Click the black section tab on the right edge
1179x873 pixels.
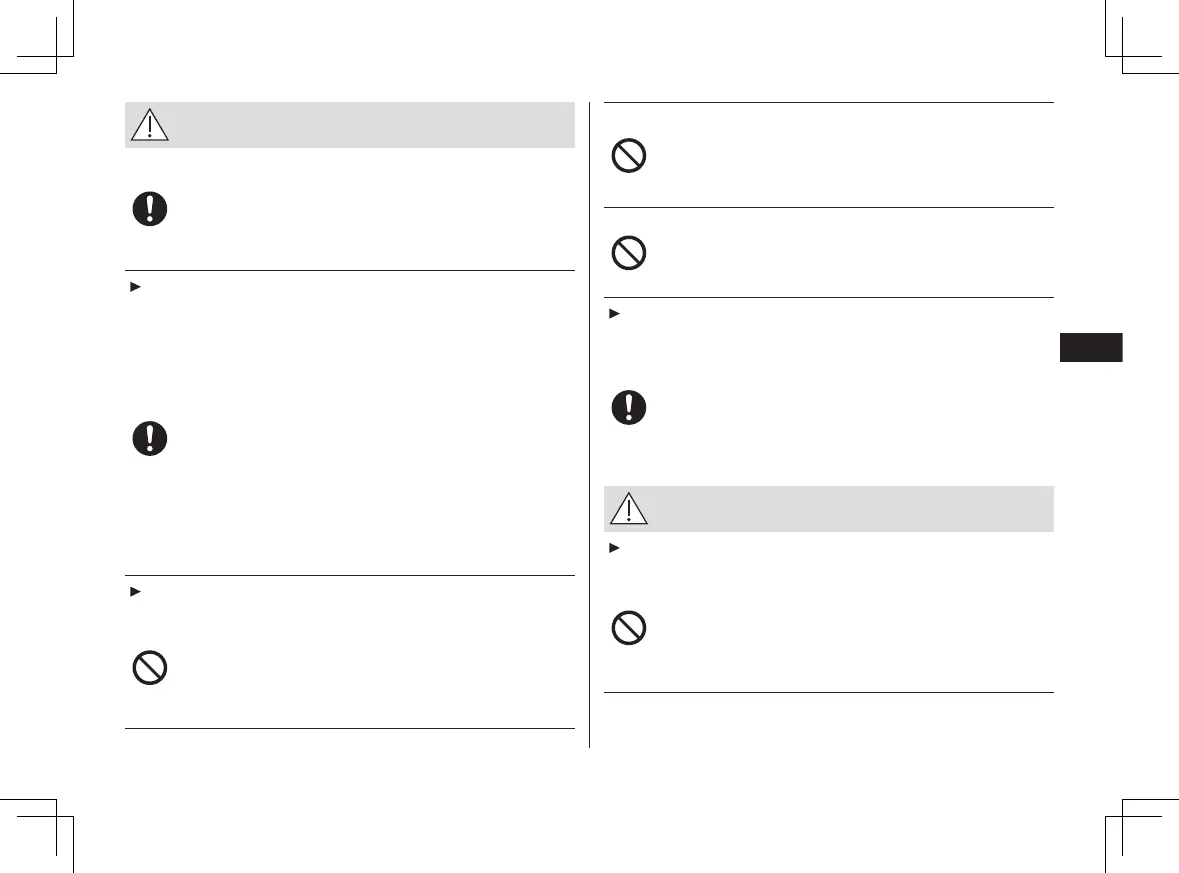pos(1089,347)
